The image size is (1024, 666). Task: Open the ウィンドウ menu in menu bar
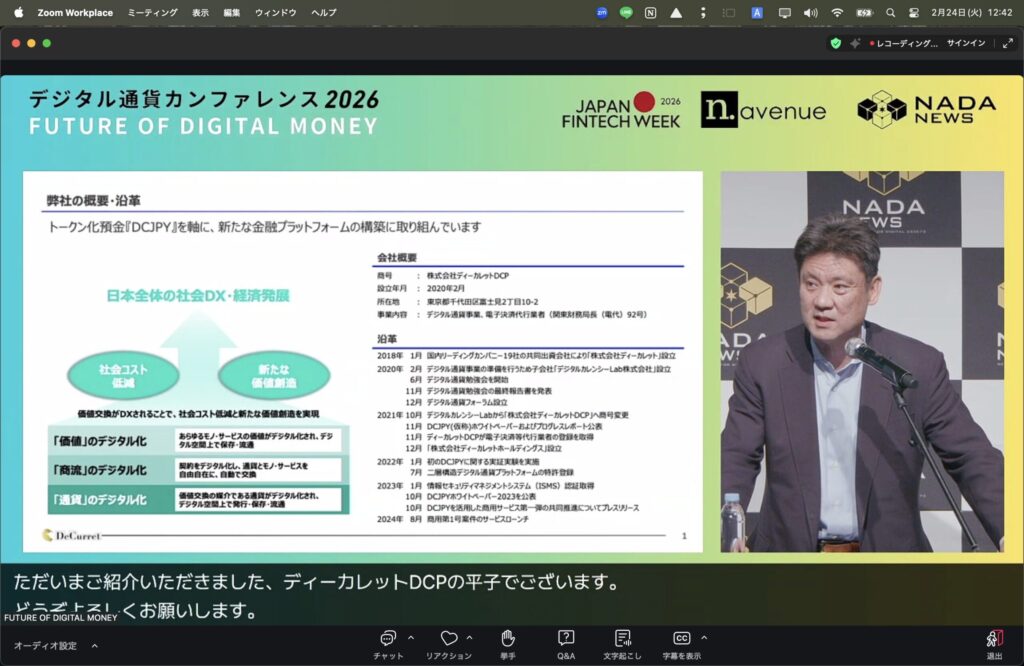[x=275, y=13]
